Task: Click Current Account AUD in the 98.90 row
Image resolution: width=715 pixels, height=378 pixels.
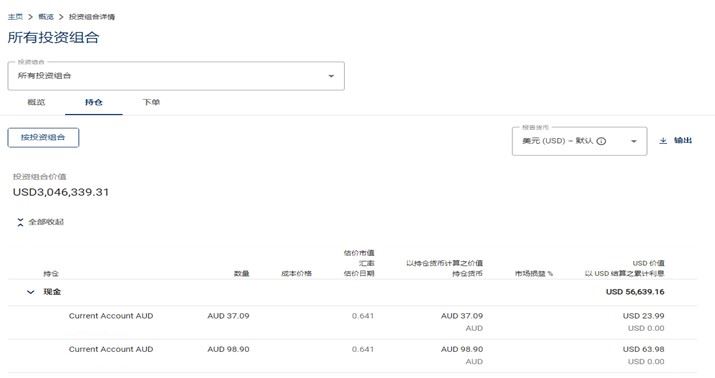Action: [x=111, y=349]
